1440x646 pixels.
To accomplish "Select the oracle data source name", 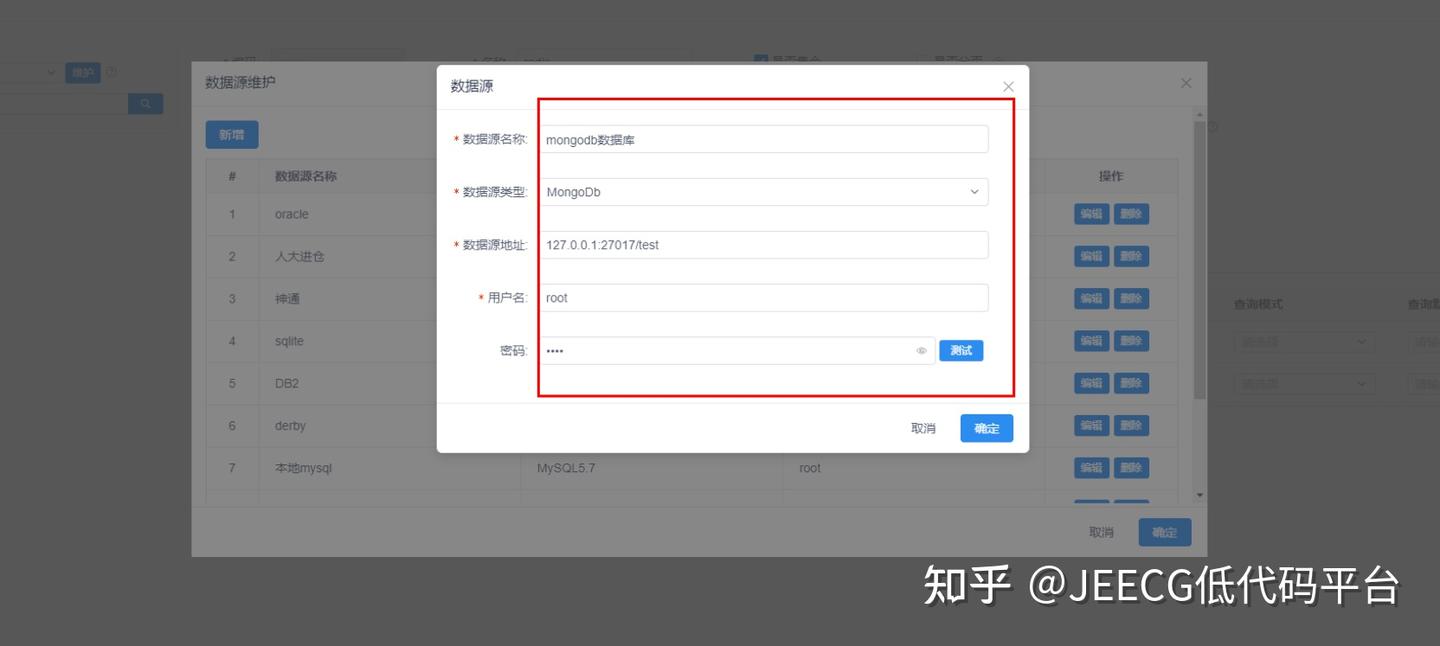I will (x=292, y=214).
